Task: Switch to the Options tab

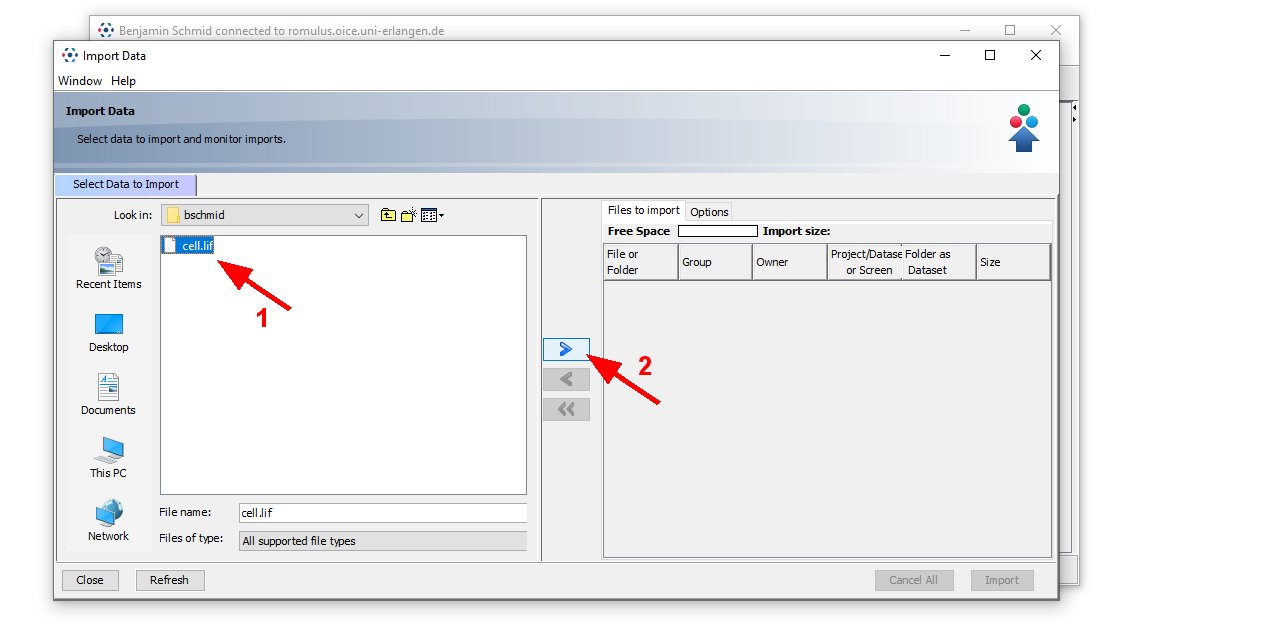Action: [709, 212]
